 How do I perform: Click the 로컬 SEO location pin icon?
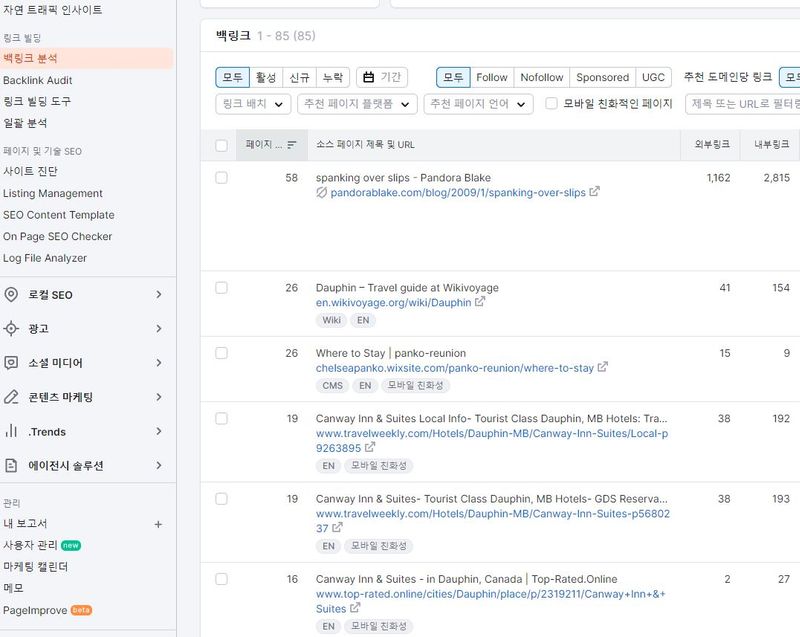[13, 294]
